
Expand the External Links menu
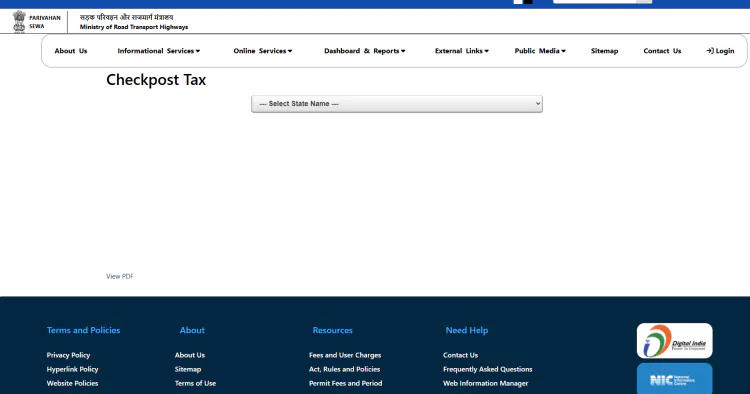462,51
